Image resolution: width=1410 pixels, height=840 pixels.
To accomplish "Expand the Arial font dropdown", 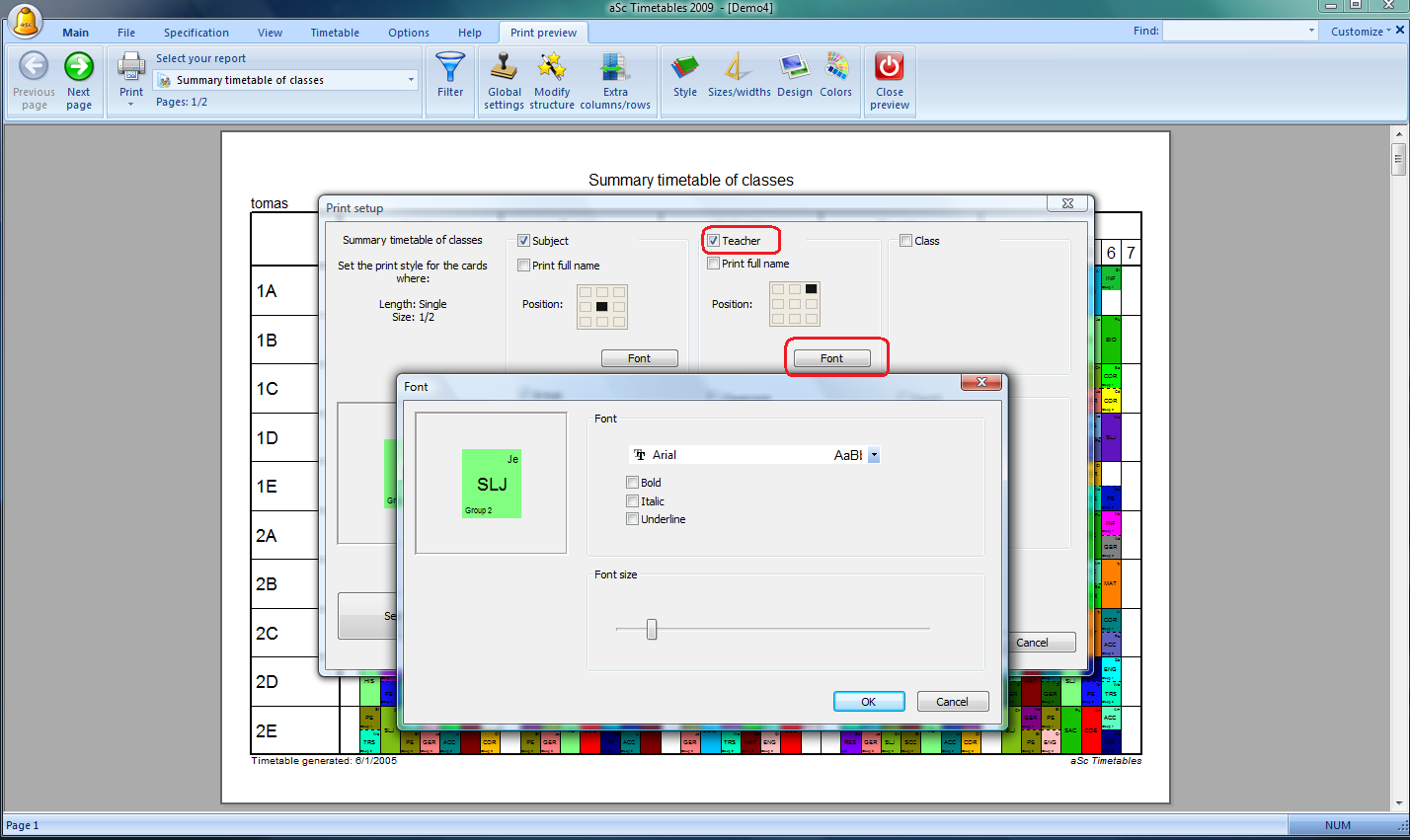I will tap(874, 455).
